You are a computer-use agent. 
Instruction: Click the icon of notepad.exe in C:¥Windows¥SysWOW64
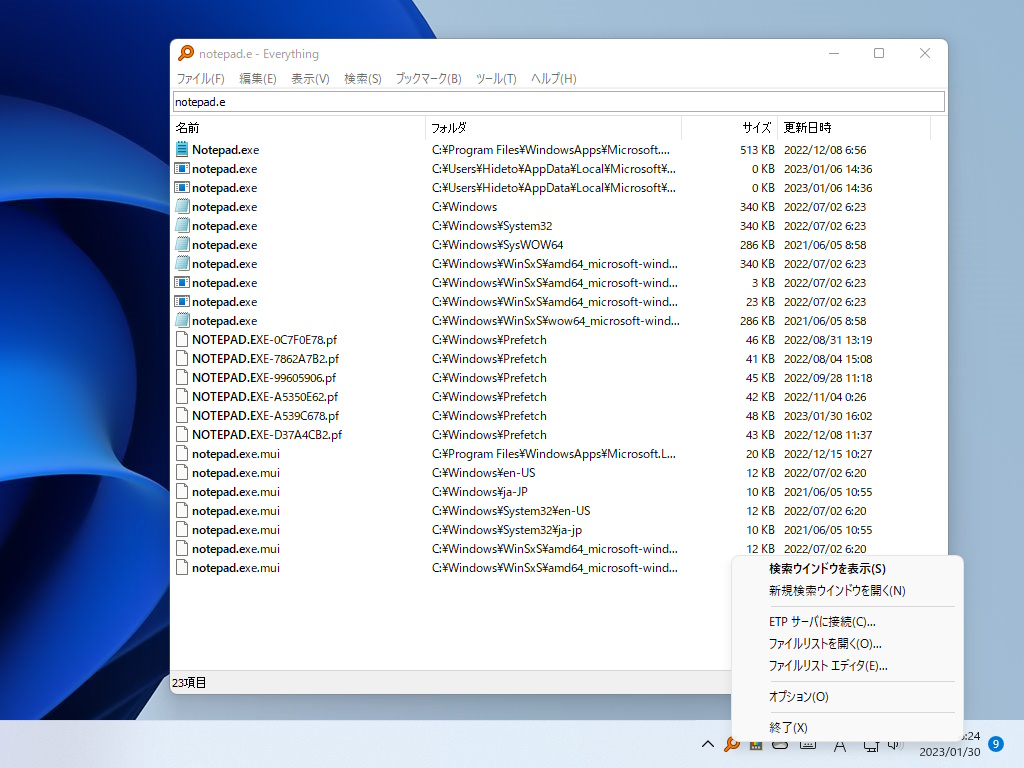tap(182, 244)
